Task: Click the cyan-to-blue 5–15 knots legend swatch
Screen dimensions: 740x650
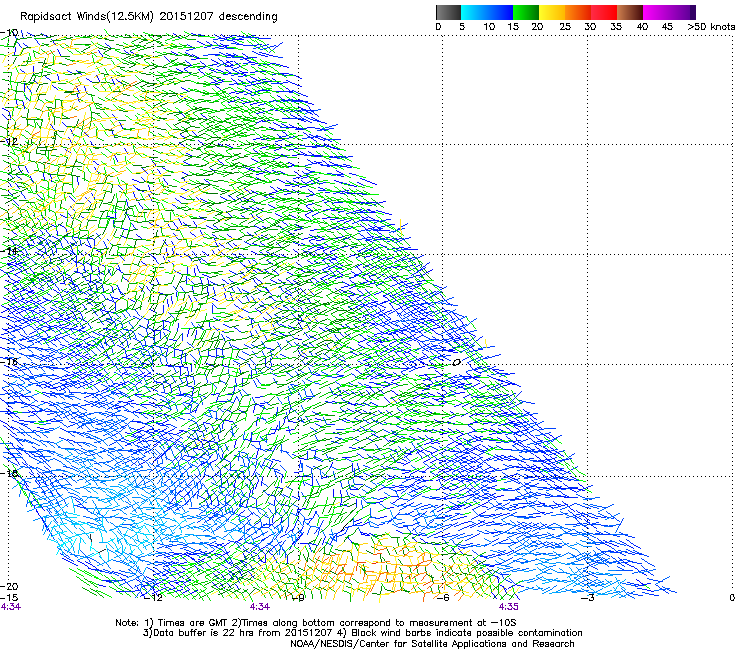Action: (487, 12)
